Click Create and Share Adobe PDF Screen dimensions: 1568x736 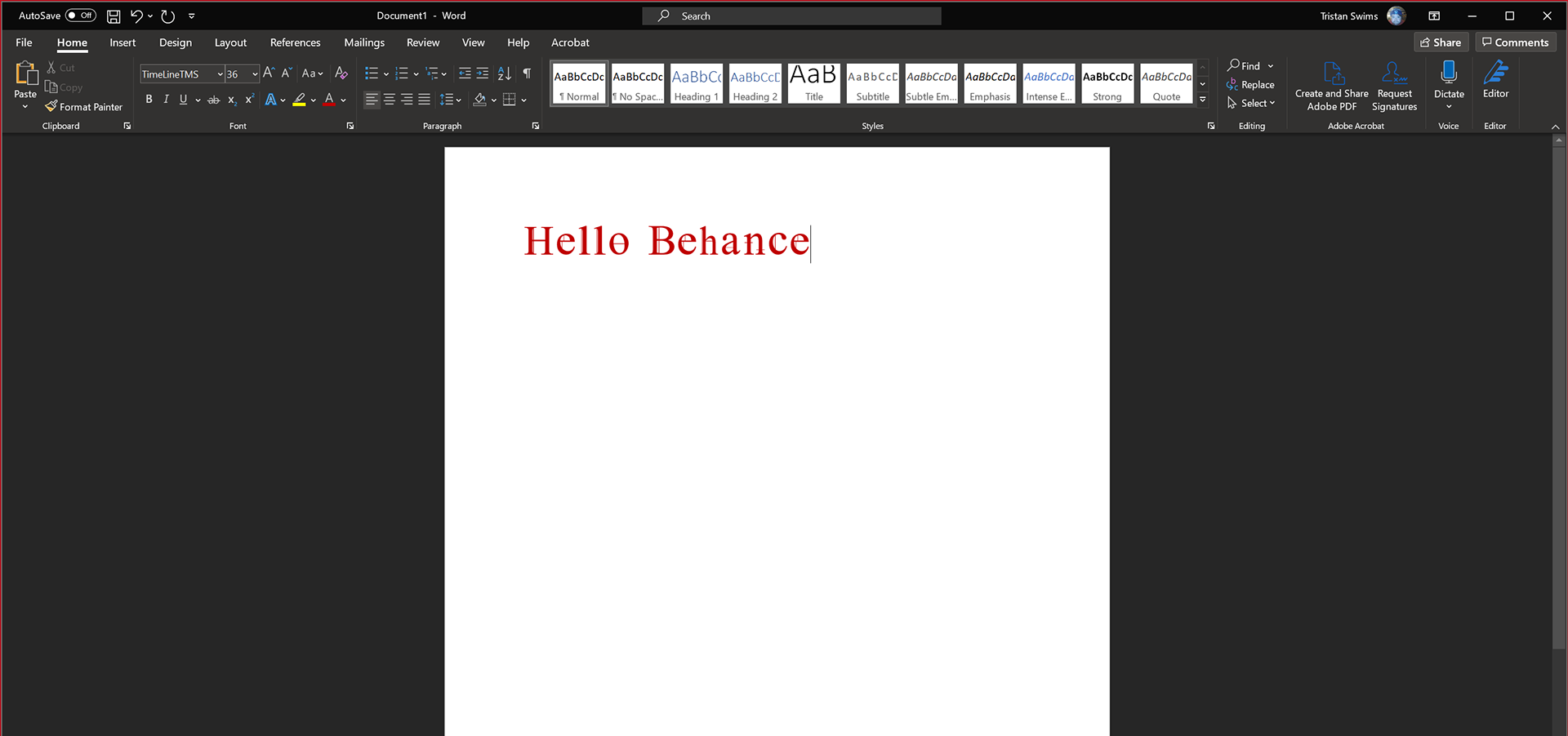[x=1331, y=87]
